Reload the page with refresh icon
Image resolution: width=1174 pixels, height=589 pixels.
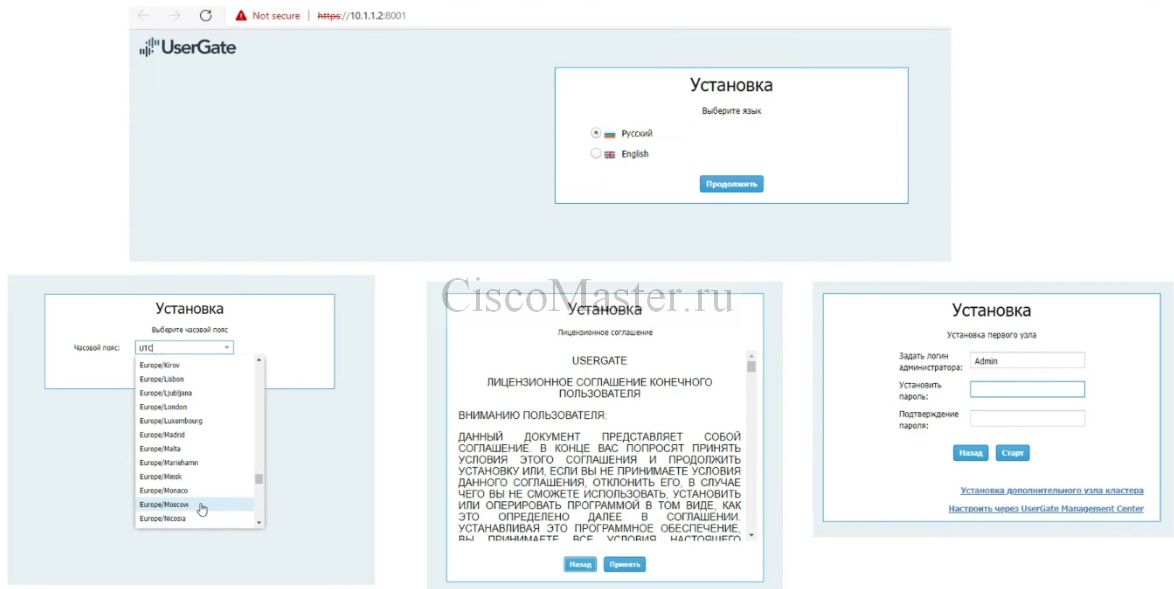(206, 16)
